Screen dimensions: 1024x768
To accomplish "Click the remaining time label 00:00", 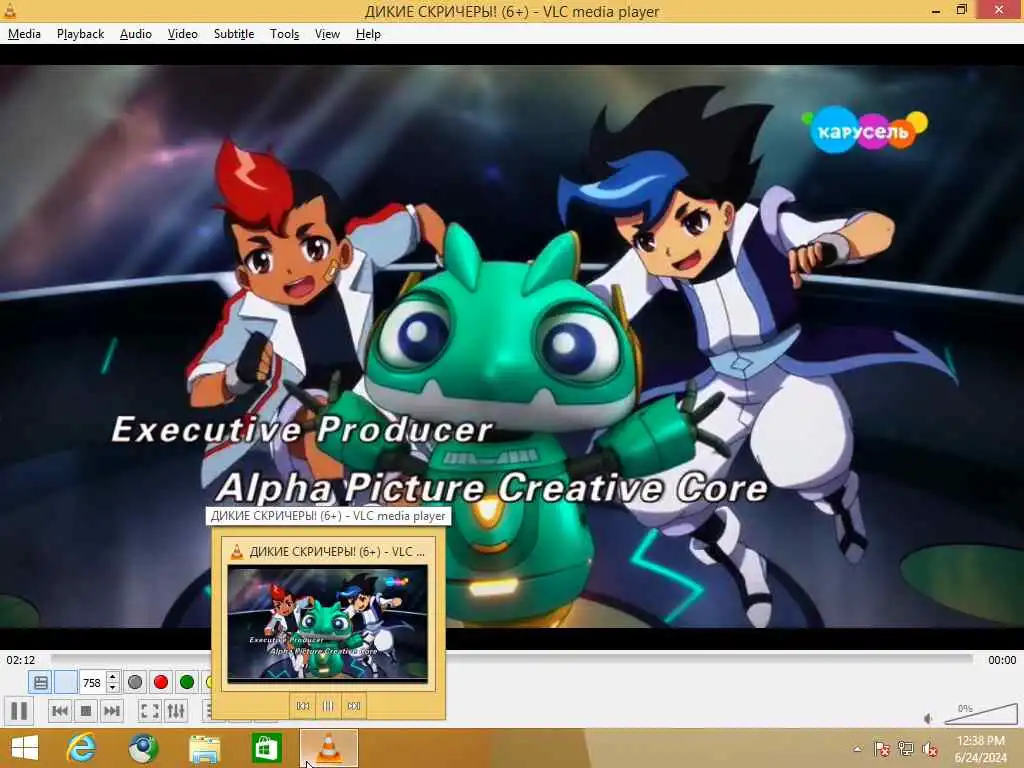I will pyautogui.click(x=1002, y=660).
